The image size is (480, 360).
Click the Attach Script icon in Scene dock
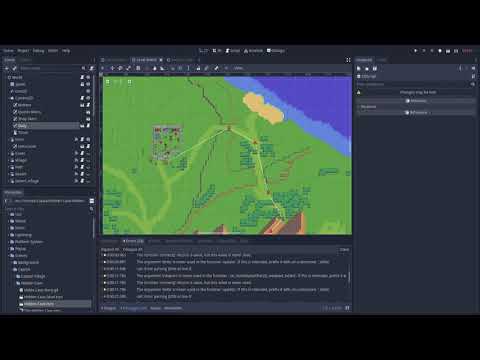pos(92,68)
